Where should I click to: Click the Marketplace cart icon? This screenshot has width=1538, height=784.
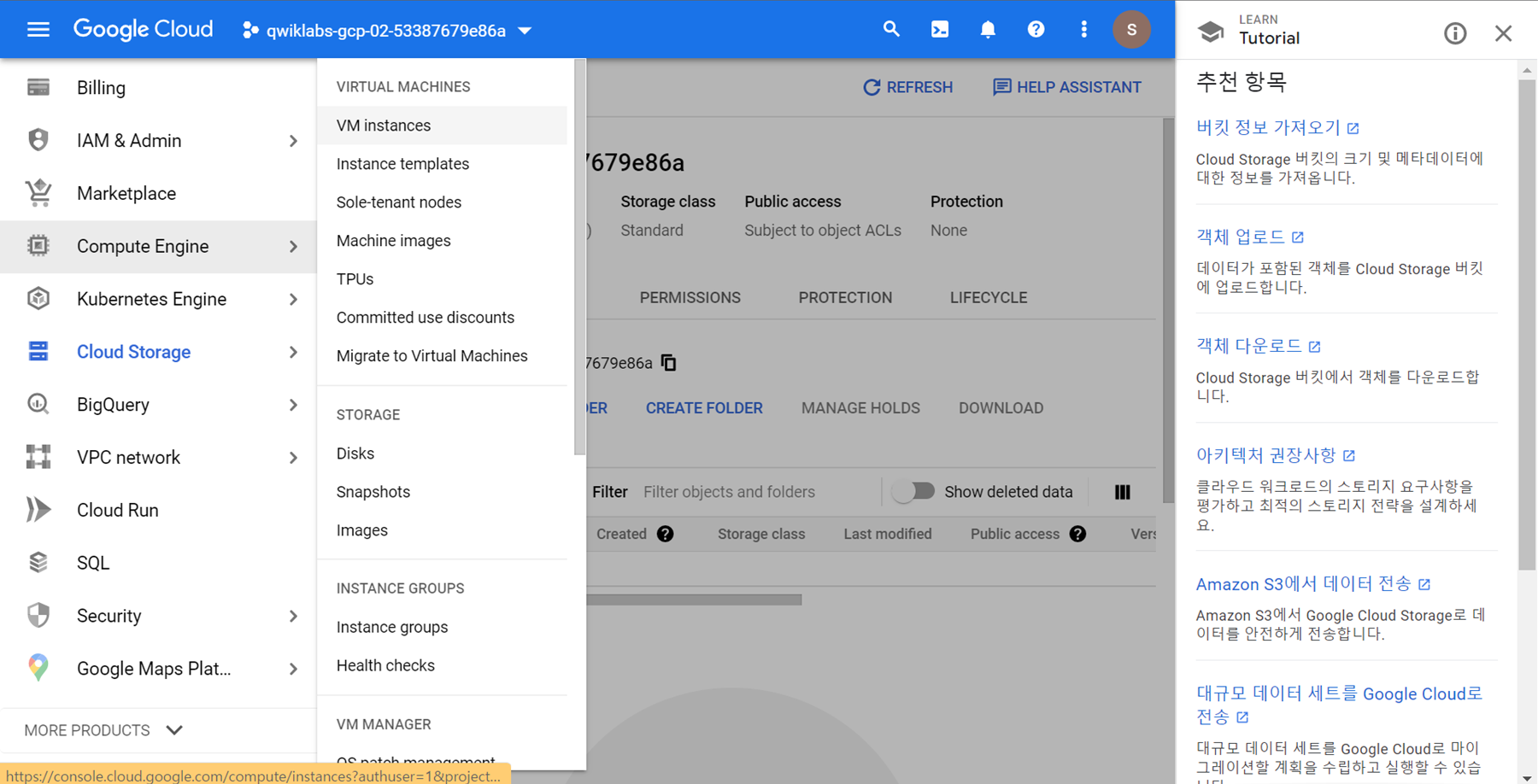pyautogui.click(x=38, y=193)
